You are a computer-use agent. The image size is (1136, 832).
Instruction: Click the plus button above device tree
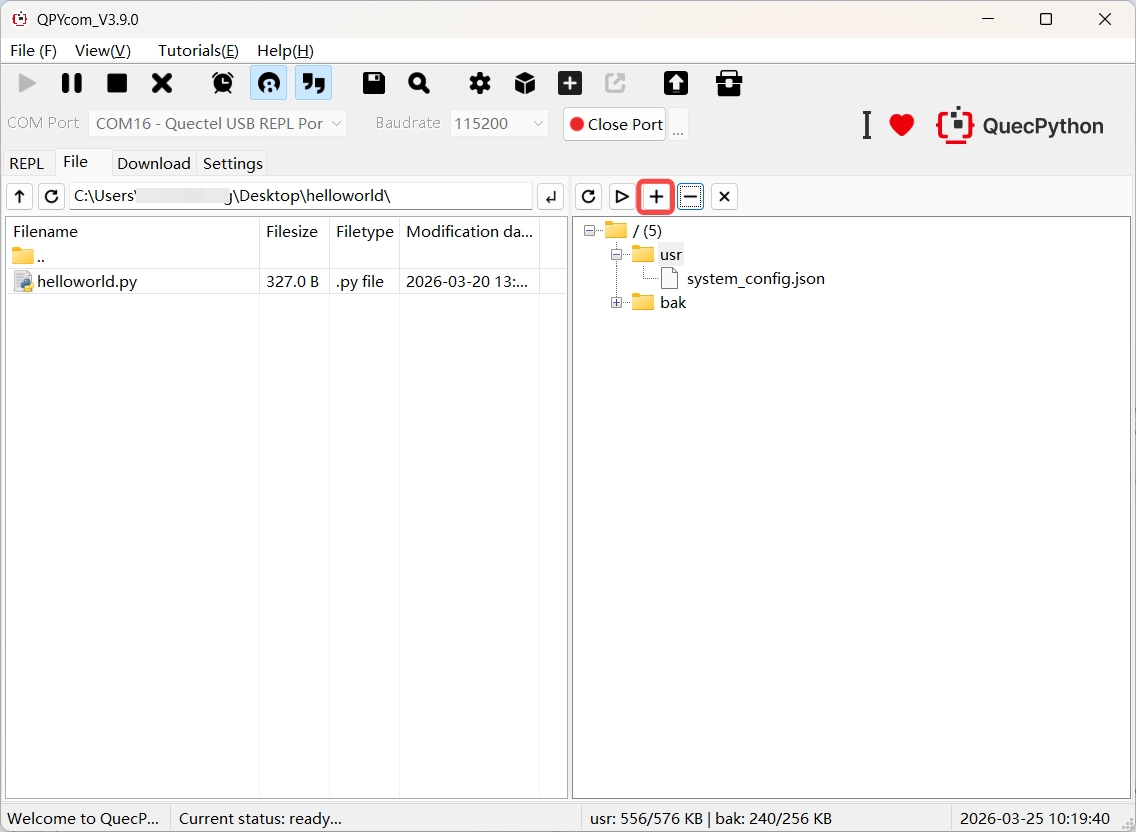656,197
